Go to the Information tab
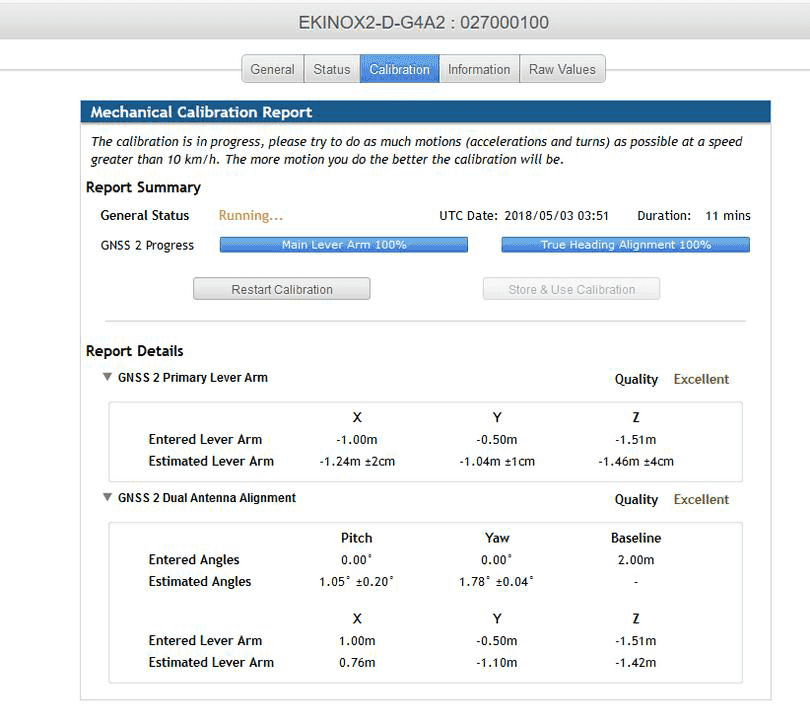This screenshot has height=727, width=810. click(x=478, y=69)
